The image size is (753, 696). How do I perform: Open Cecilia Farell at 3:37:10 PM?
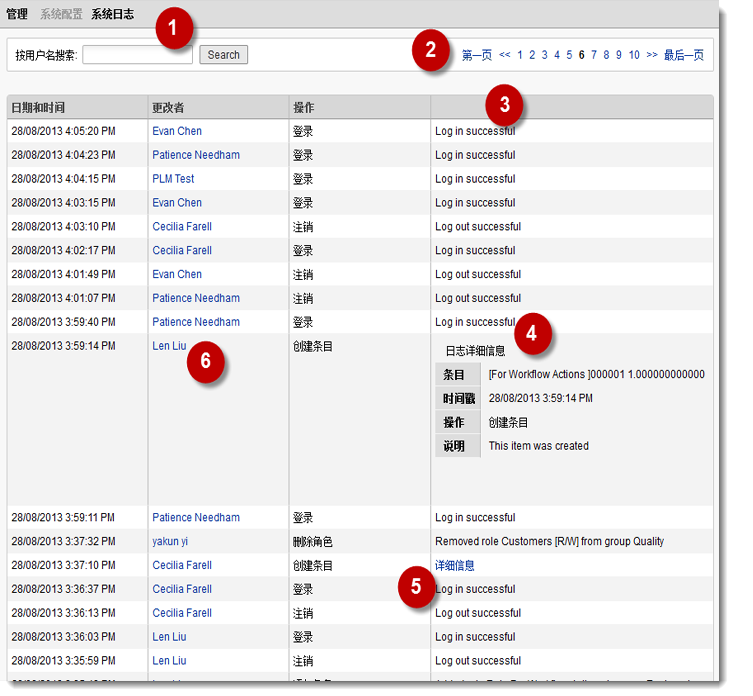click(x=182, y=565)
